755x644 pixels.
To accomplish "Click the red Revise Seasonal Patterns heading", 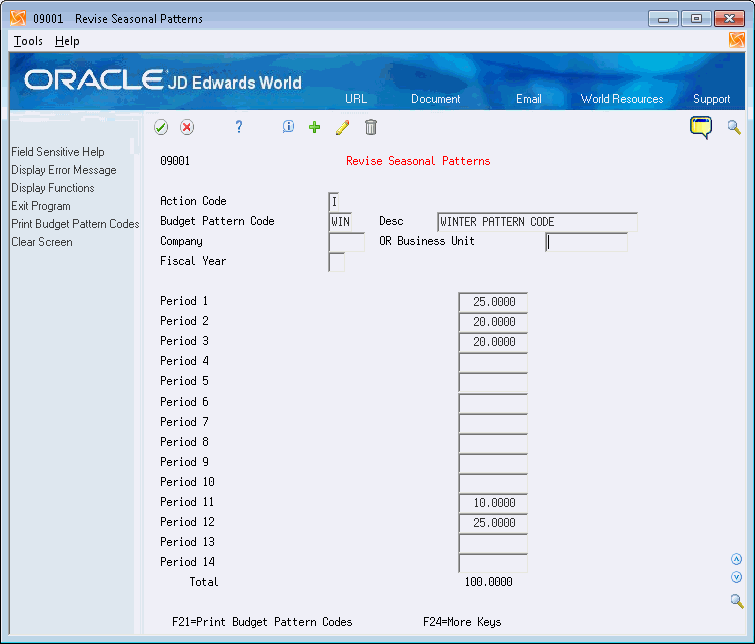I will tap(418, 161).
